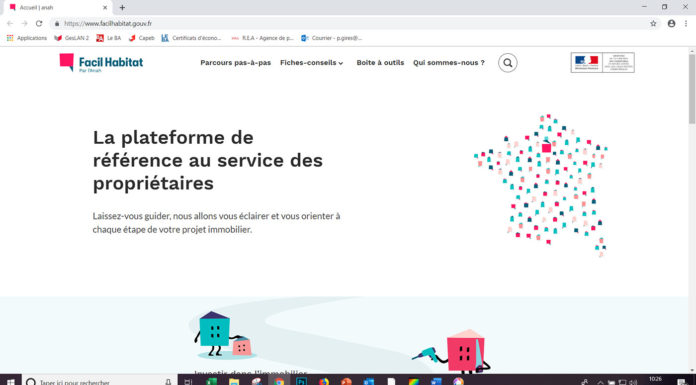
Task: Click the France map illustration
Action: [541, 186]
